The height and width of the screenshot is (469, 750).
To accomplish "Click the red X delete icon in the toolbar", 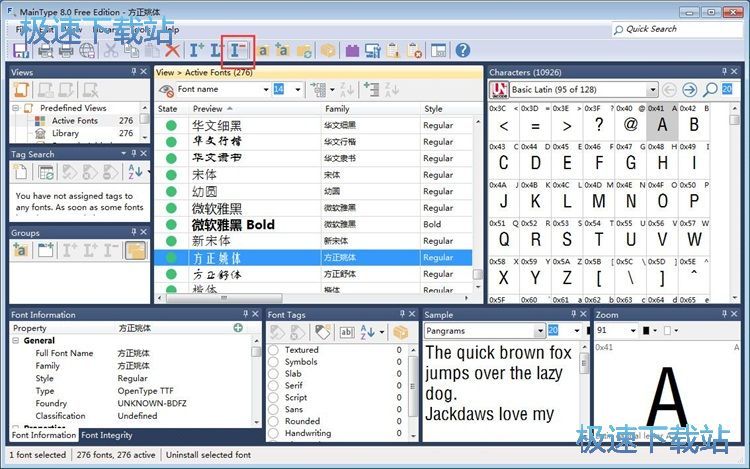I will pos(172,50).
